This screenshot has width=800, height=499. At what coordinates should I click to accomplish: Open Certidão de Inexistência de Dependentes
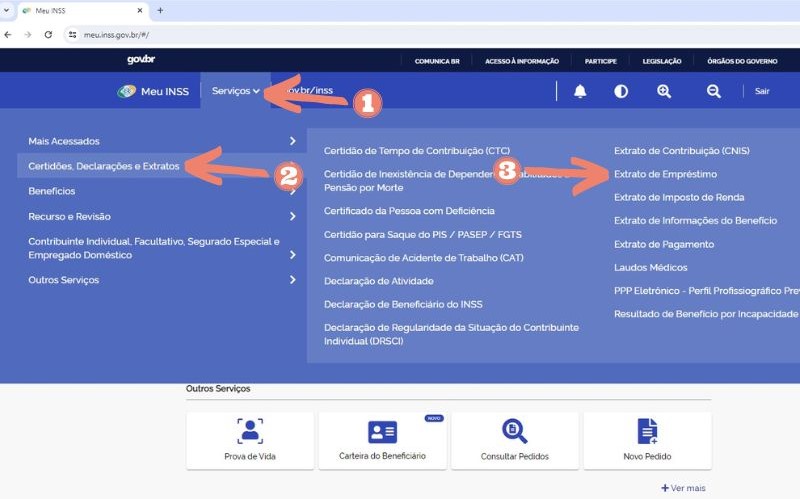click(x=446, y=181)
